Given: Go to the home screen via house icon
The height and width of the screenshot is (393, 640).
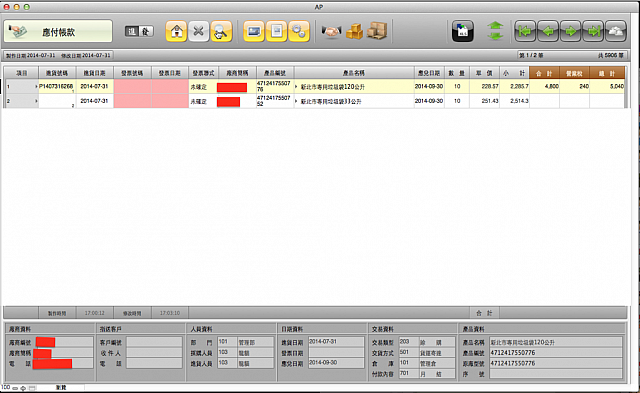Looking at the screenshot, I should pos(176,31).
